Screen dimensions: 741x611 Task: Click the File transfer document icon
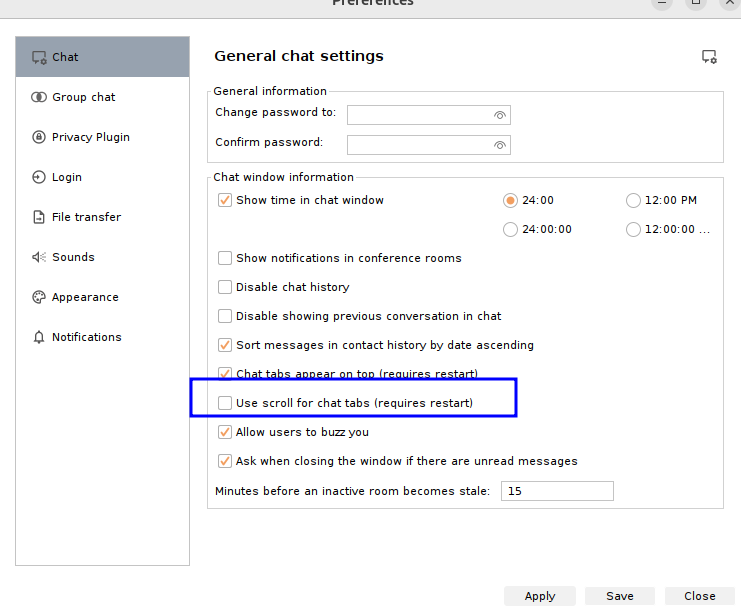39,217
